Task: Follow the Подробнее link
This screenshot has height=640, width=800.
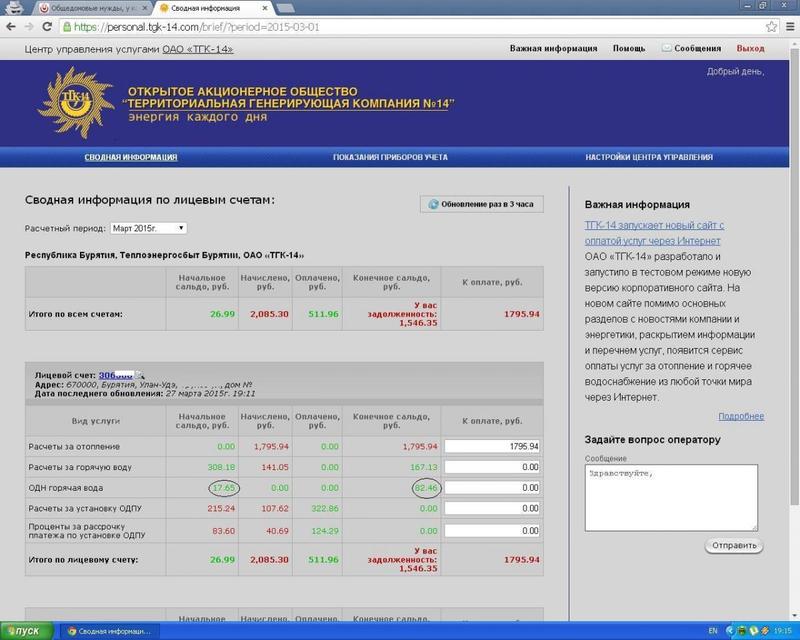Action: 740,416
